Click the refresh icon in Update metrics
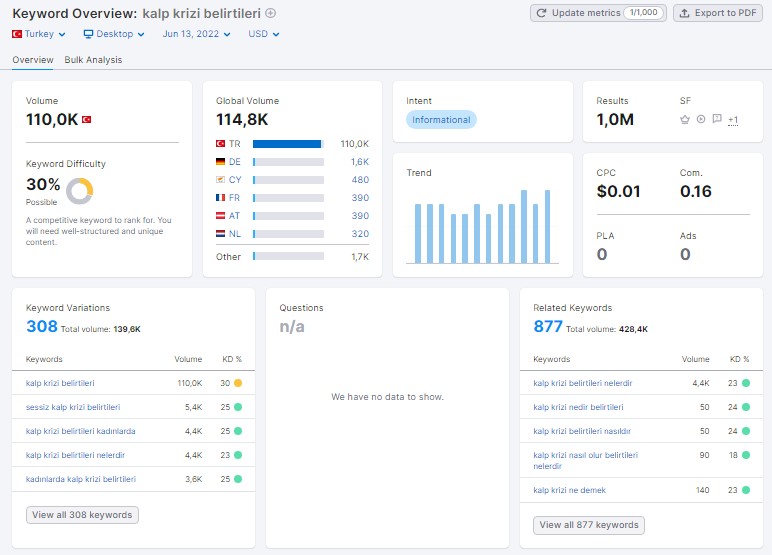The width and height of the screenshot is (772, 555). coord(541,13)
